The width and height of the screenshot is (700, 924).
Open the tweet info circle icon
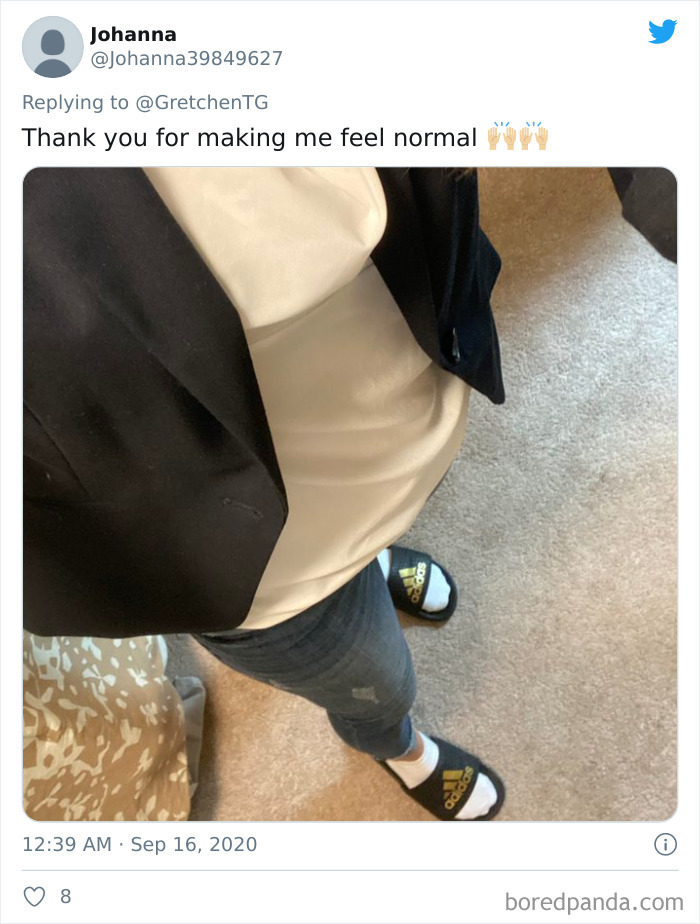[x=665, y=844]
